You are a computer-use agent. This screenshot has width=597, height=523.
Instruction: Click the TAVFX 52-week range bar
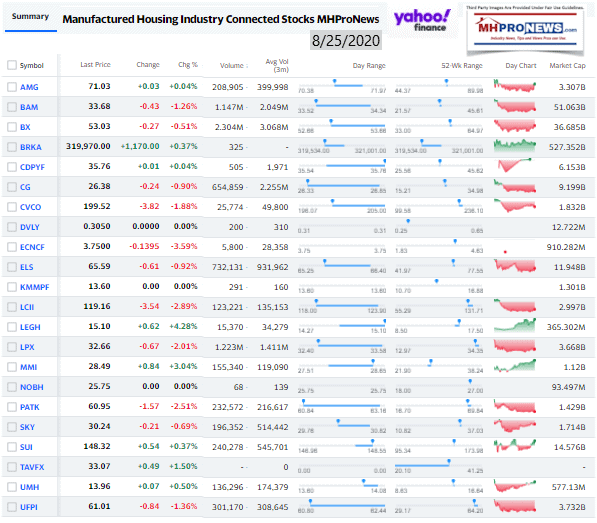pos(439,465)
